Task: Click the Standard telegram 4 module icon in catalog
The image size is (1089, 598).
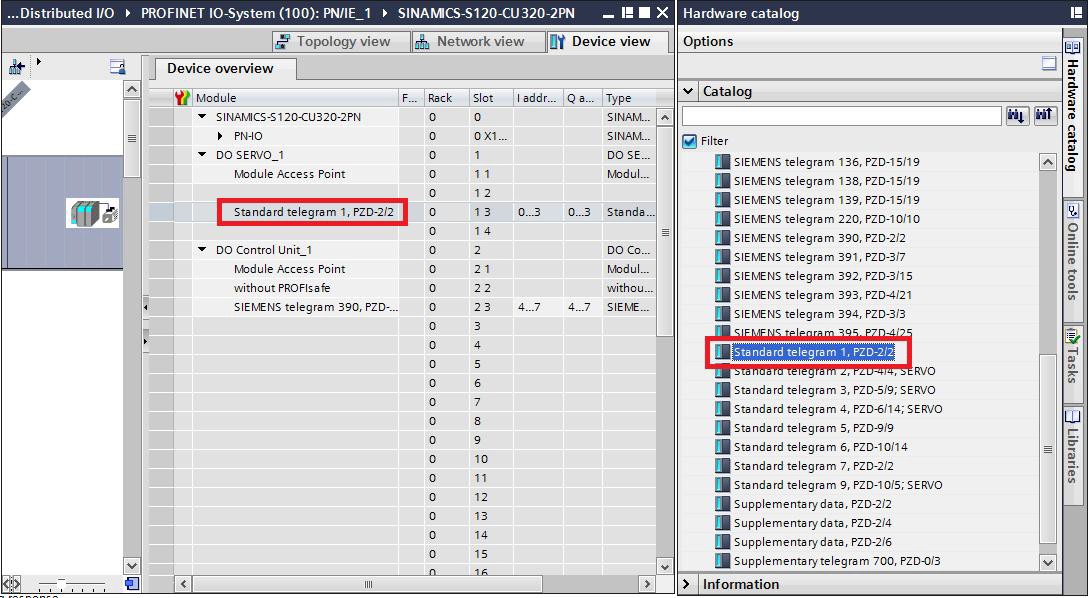Action: (723, 409)
